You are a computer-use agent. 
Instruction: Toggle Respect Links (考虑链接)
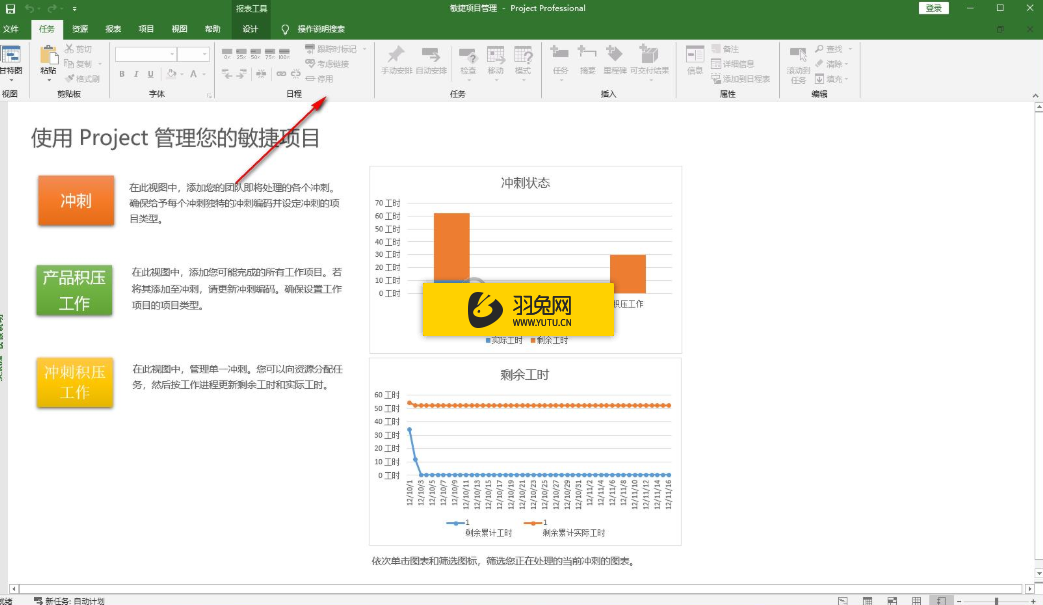(327, 64)
